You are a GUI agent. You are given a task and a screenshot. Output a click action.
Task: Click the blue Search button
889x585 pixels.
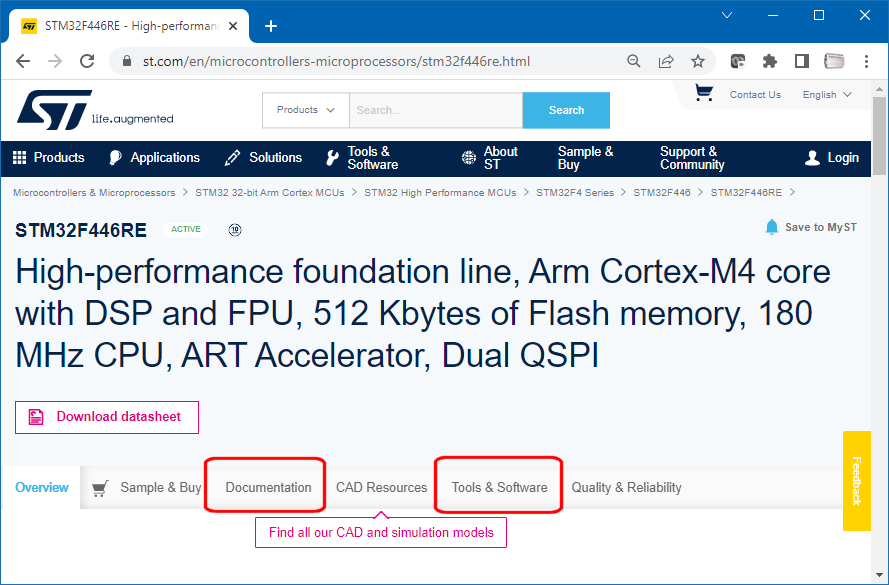point(566,110)
